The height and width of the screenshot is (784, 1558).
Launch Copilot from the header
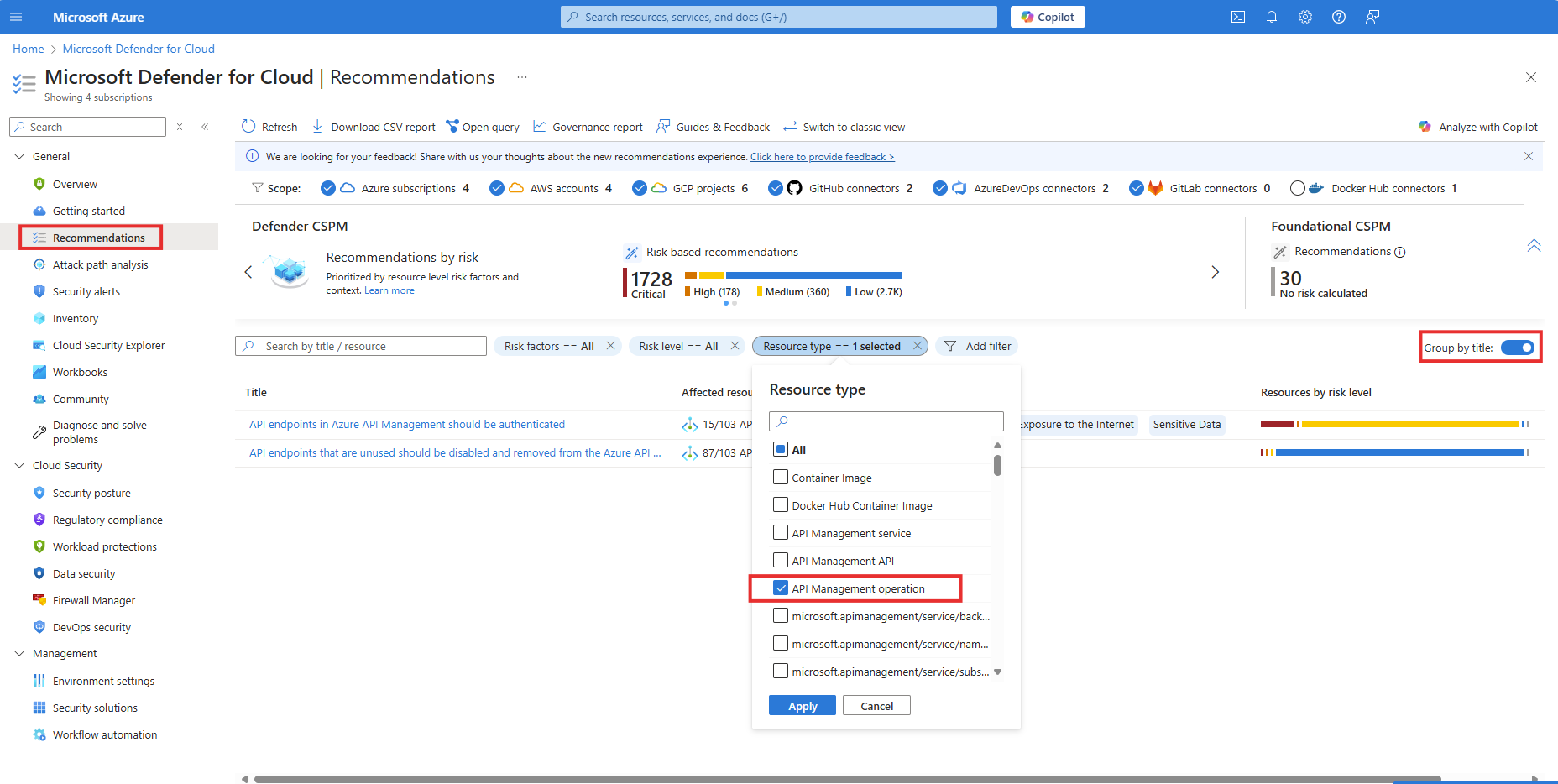coord(1048,17)
